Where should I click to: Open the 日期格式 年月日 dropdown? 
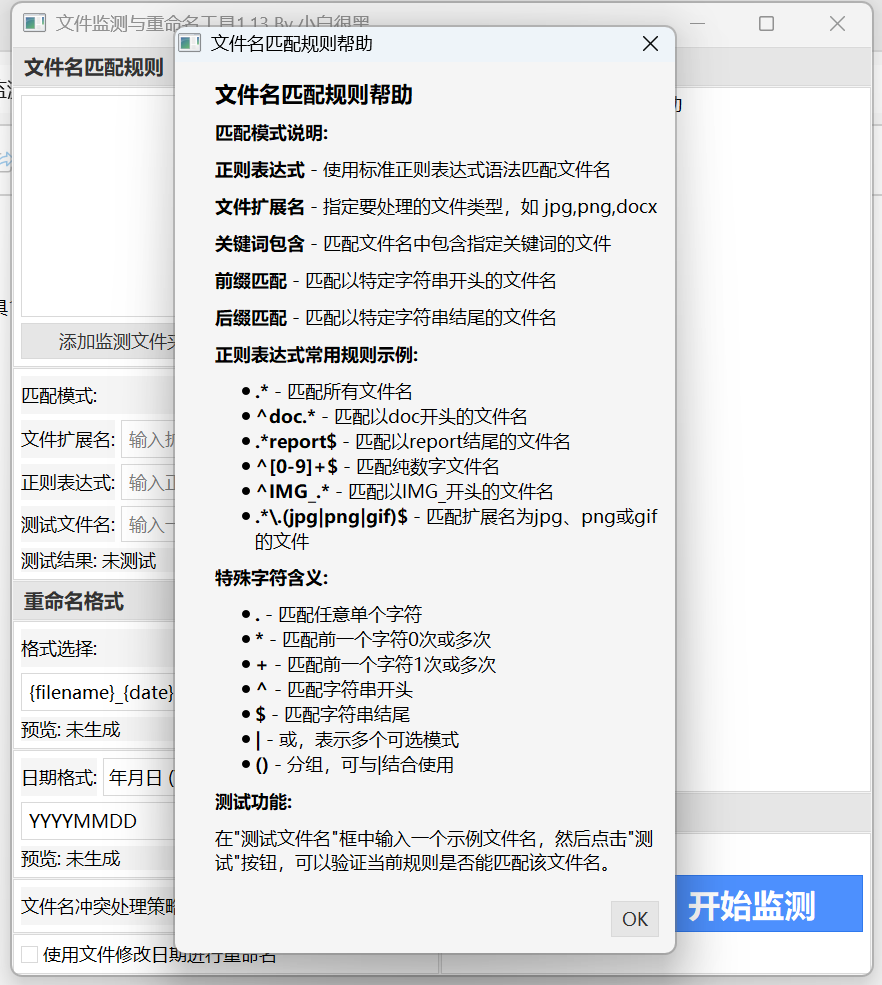pos(139,778)
